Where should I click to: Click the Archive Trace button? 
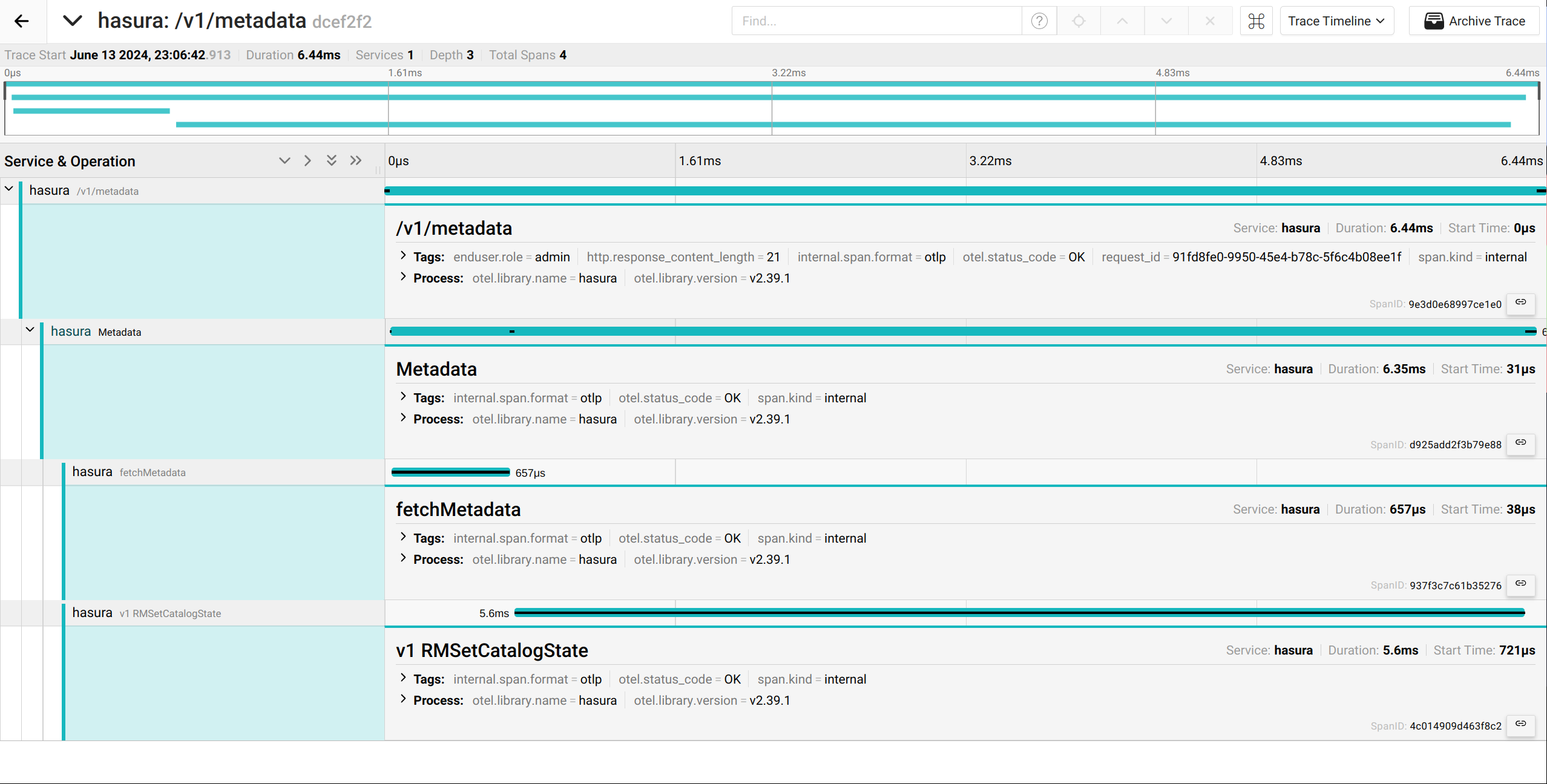1474,21
